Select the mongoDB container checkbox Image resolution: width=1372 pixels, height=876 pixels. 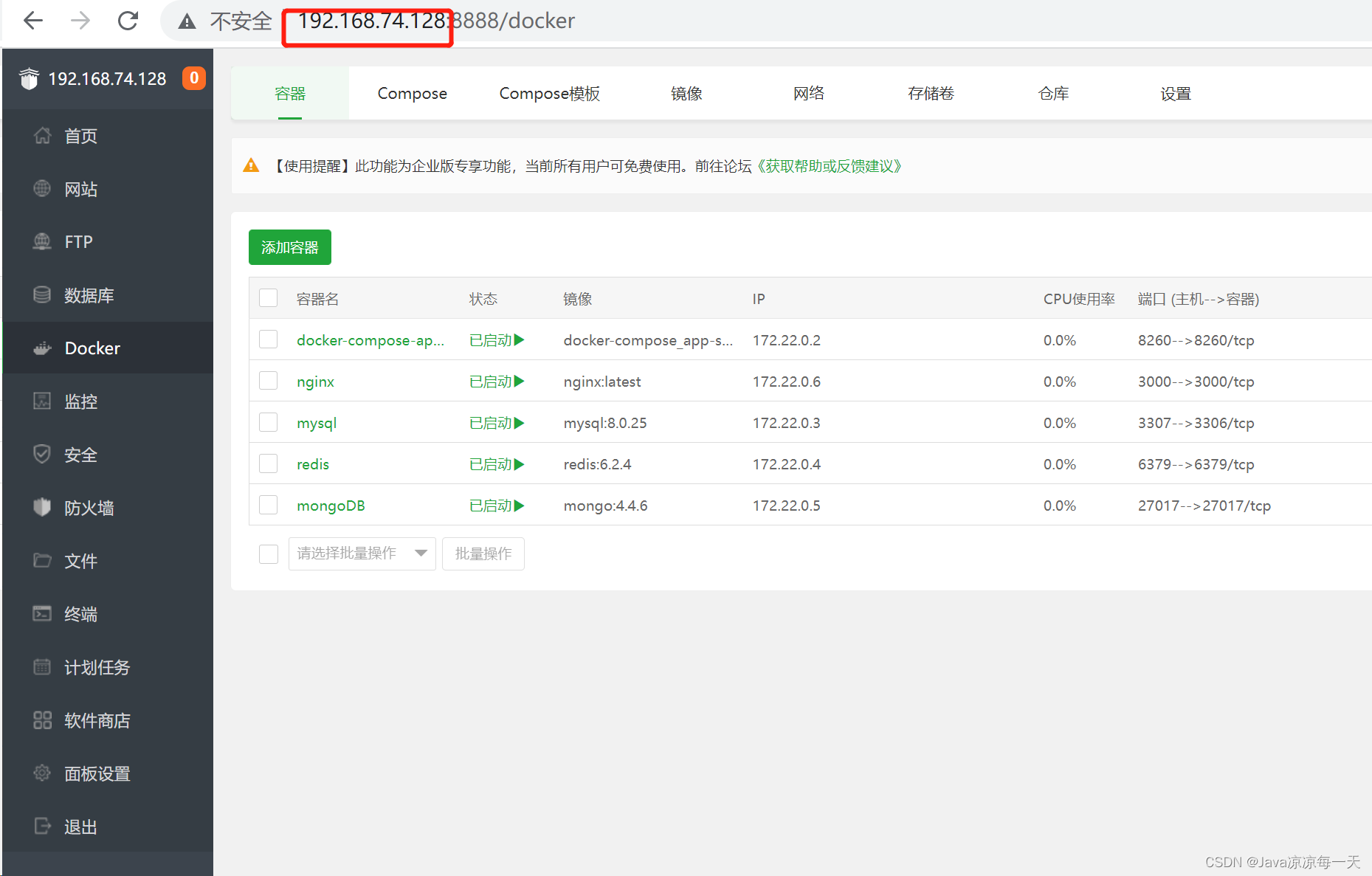tap(268, 504)
